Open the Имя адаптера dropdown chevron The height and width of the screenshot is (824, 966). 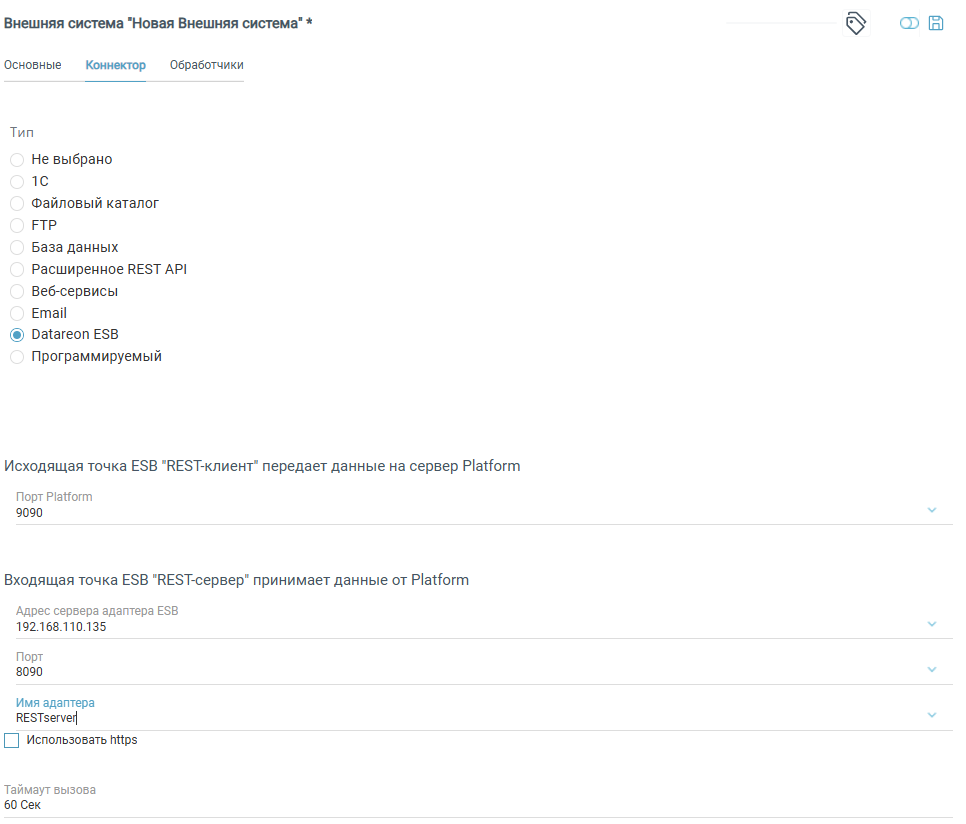[x=932, y=715]
